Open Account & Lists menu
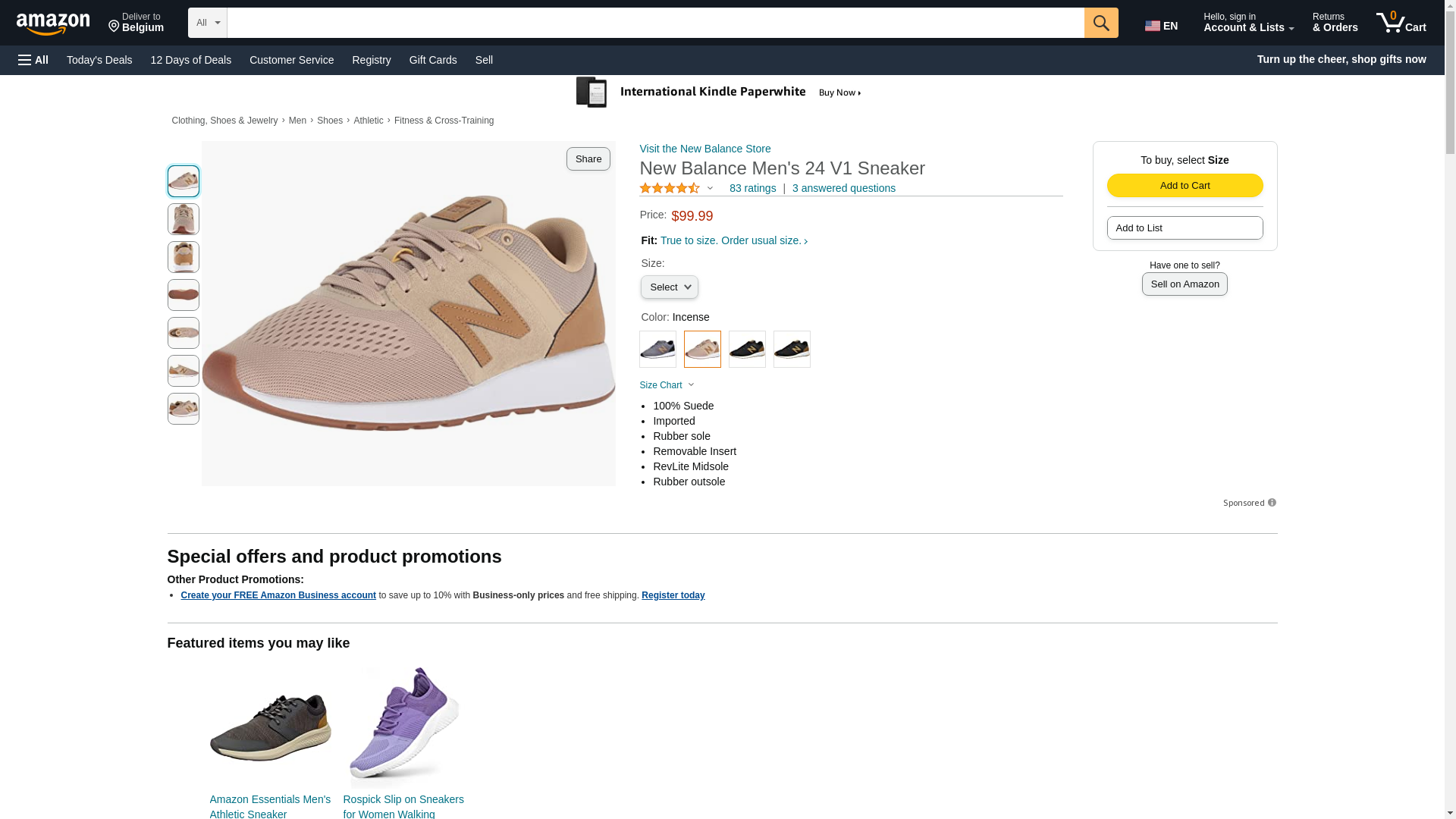The height and width of the screenshot is (819, 1456). click(1247, 23)
